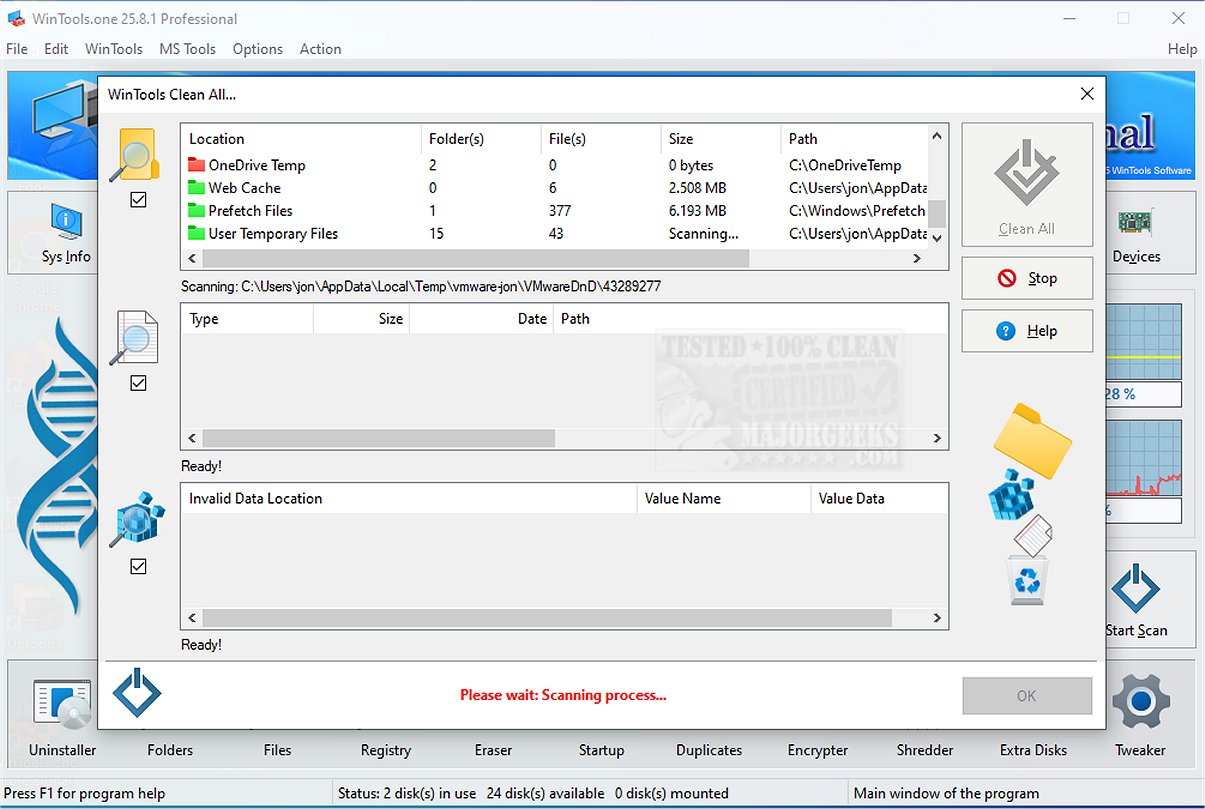Image resolution: width=1205 pixels, height=809 pixels.
Task: Select the OneDrive Temp row
Action: [x=554, y=165]
